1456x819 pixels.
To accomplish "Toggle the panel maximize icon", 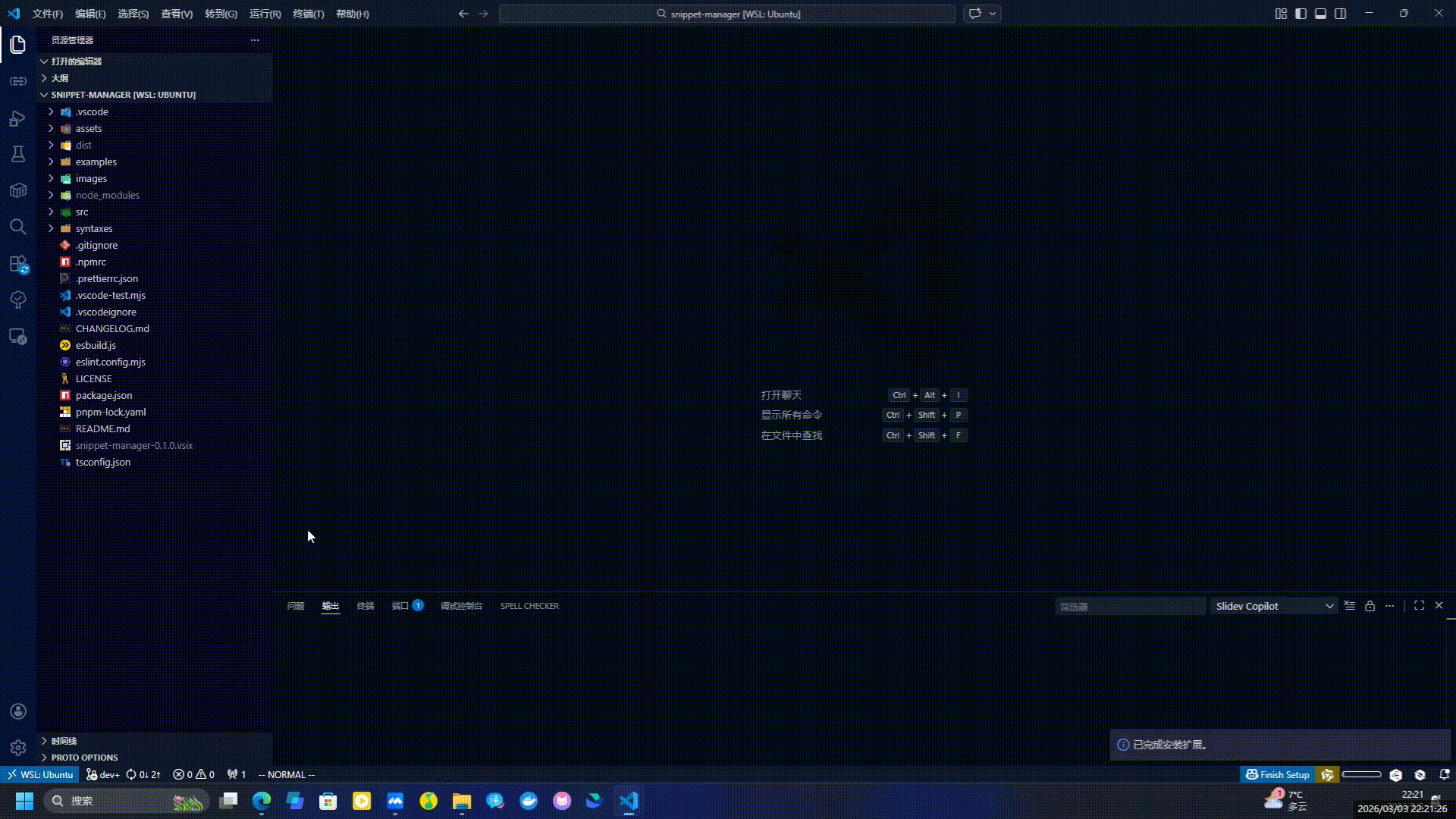I will 1419,605.
